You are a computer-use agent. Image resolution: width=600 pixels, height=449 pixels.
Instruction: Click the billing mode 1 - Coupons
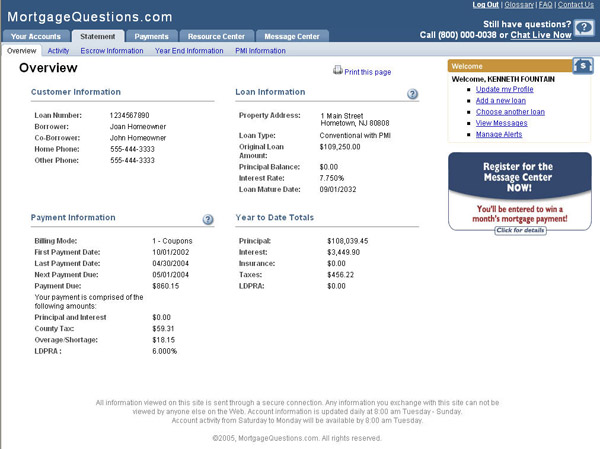[x=172, y=241]
